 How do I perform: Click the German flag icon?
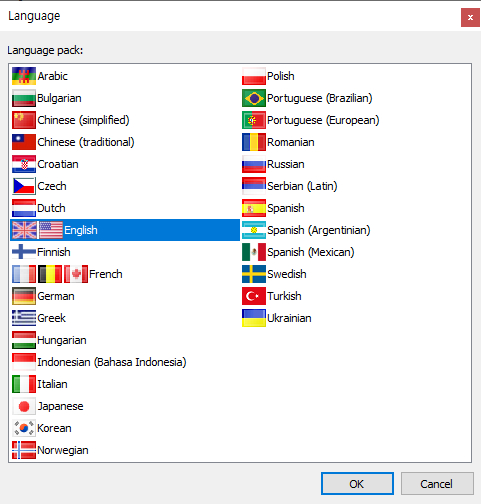click(x=24, y=296)
